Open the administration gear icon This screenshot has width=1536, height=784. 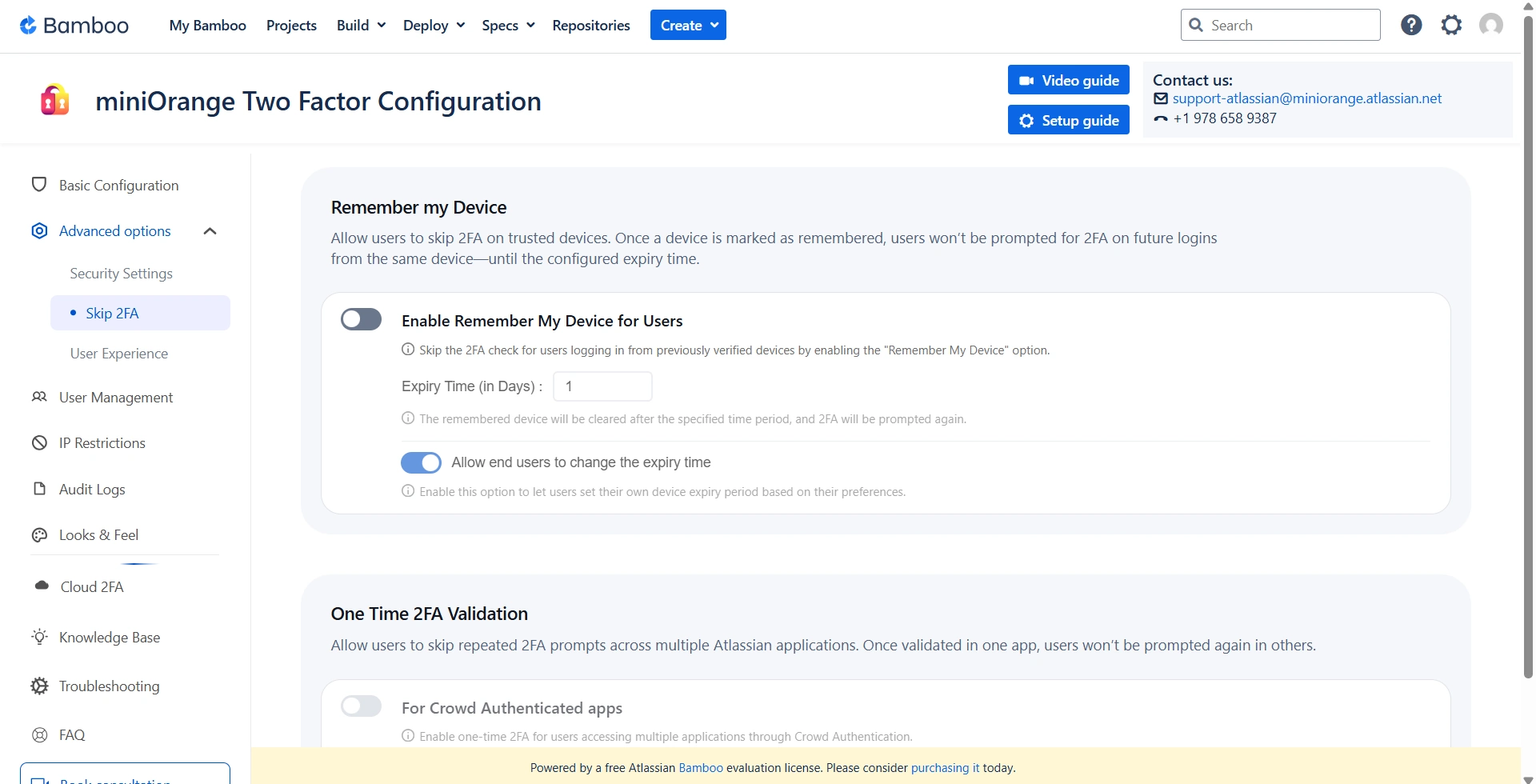1451,26
